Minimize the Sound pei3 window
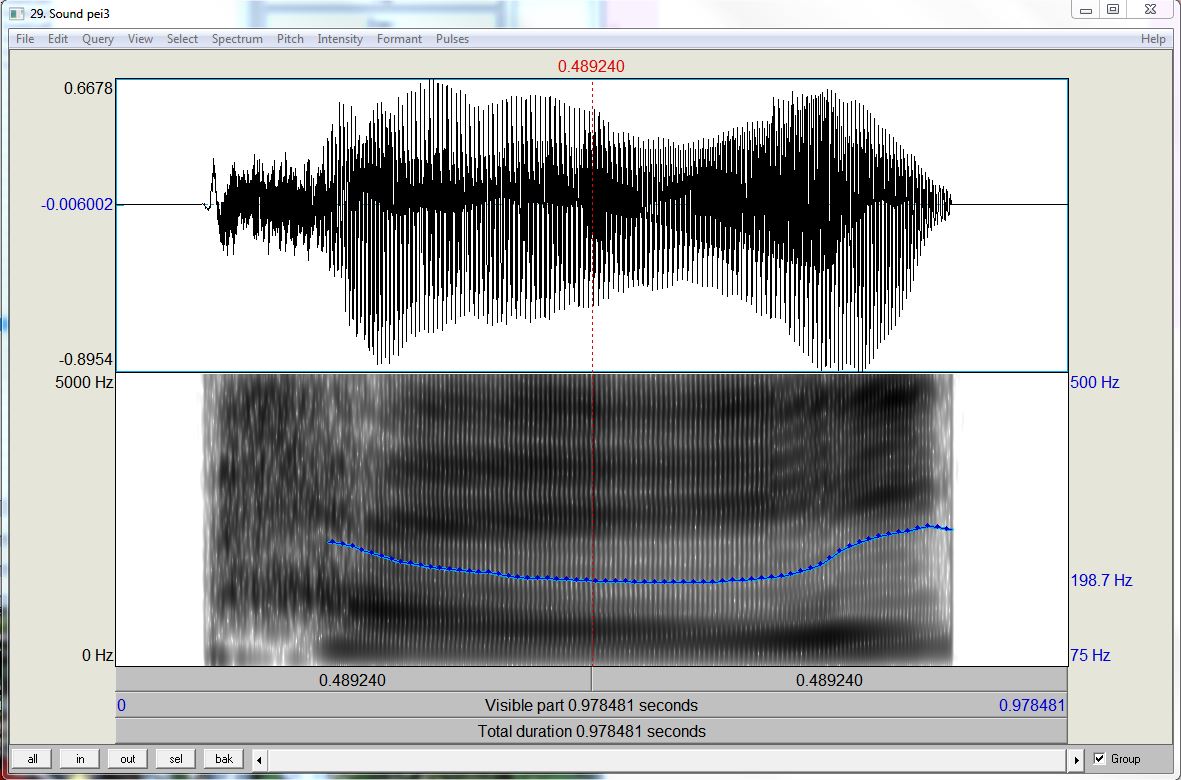Image resolution: width=1181 pixels, height=780 pixels. pos(1086,10)
